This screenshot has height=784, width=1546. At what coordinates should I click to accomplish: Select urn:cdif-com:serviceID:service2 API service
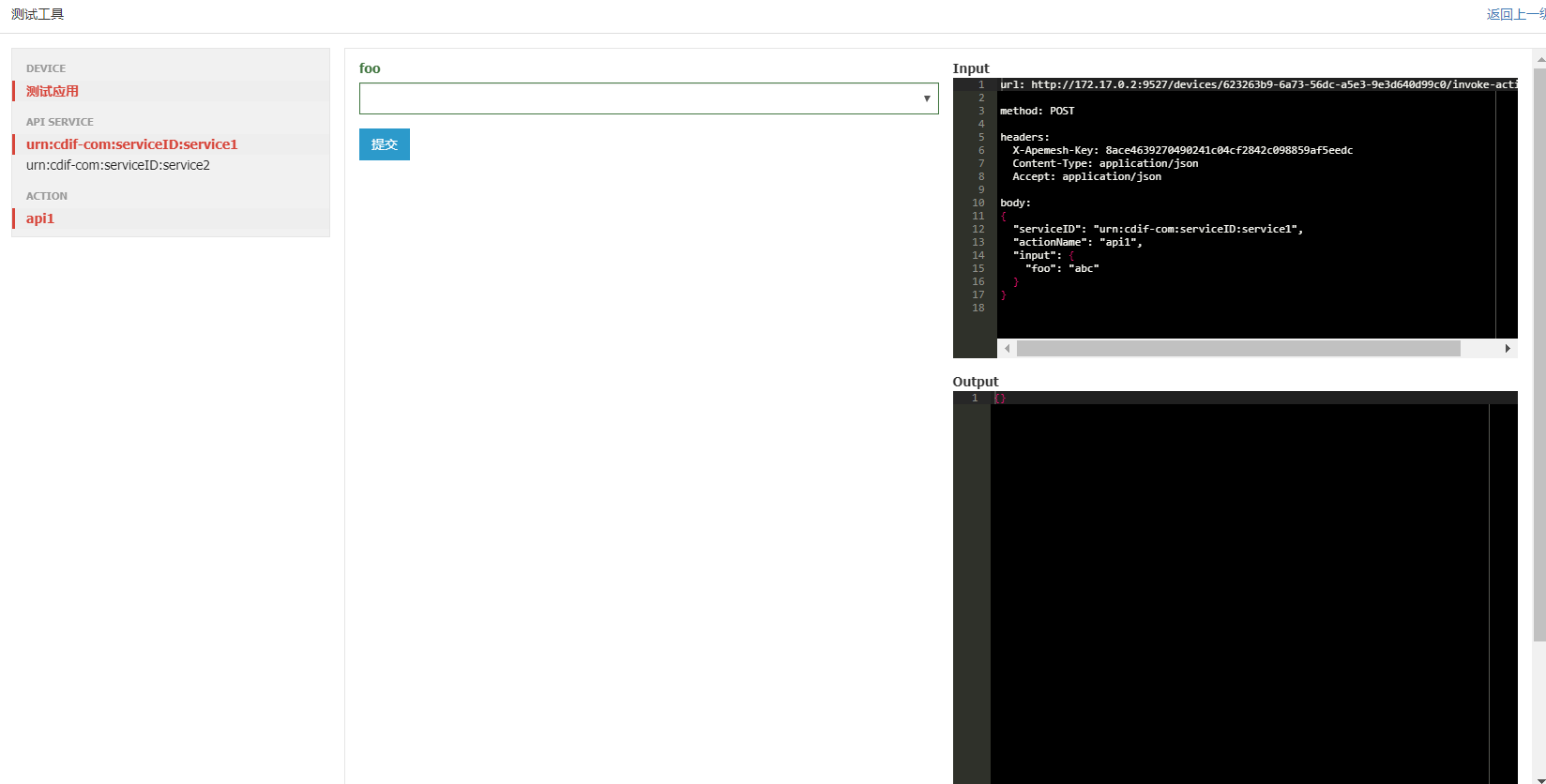click(118, 165)
